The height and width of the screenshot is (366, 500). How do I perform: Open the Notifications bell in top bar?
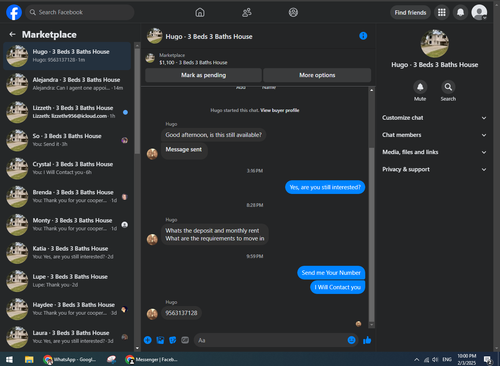pyautogui.click(x=460, y=12)
